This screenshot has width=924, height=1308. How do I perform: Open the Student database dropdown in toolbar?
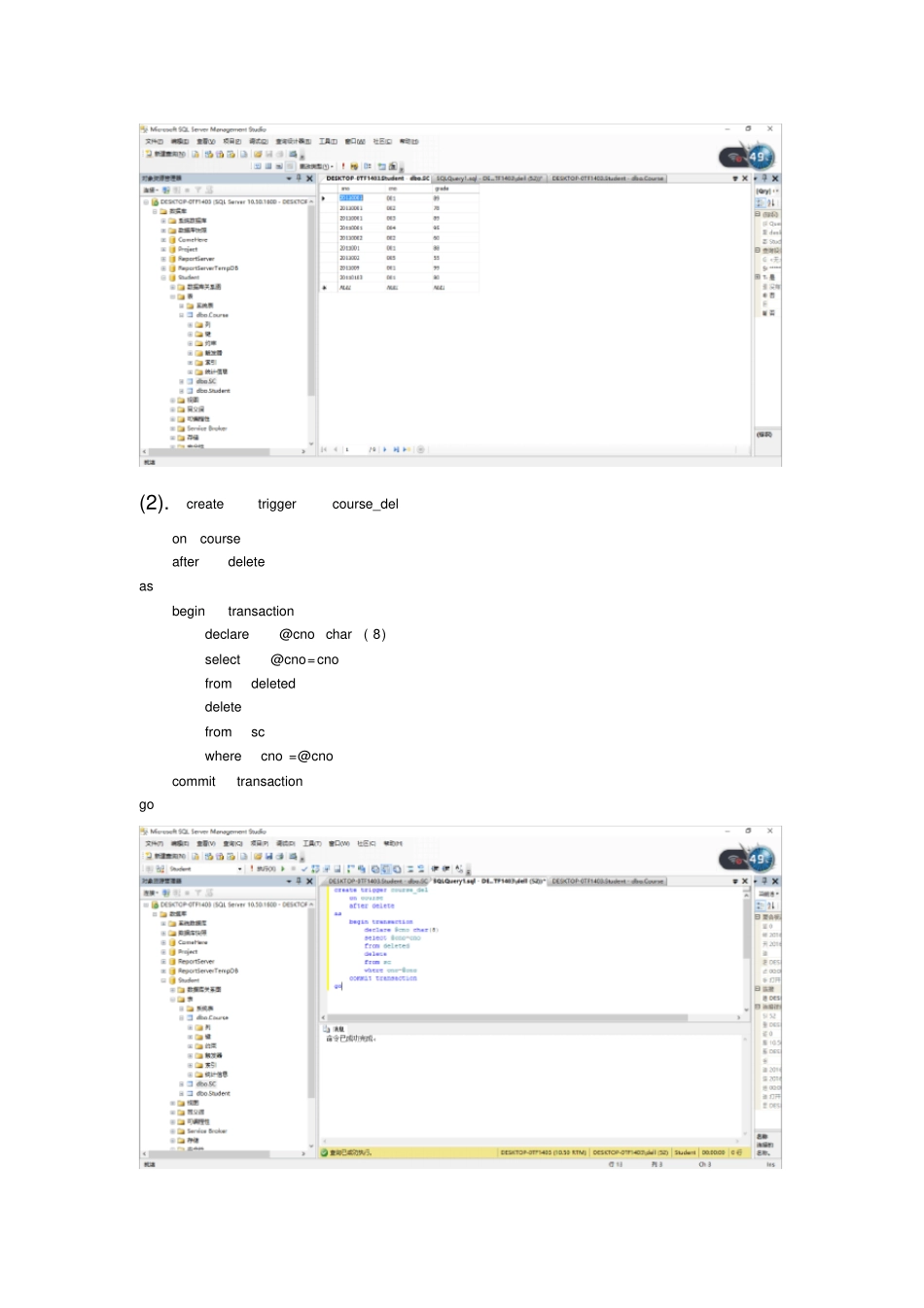point(240,868)
